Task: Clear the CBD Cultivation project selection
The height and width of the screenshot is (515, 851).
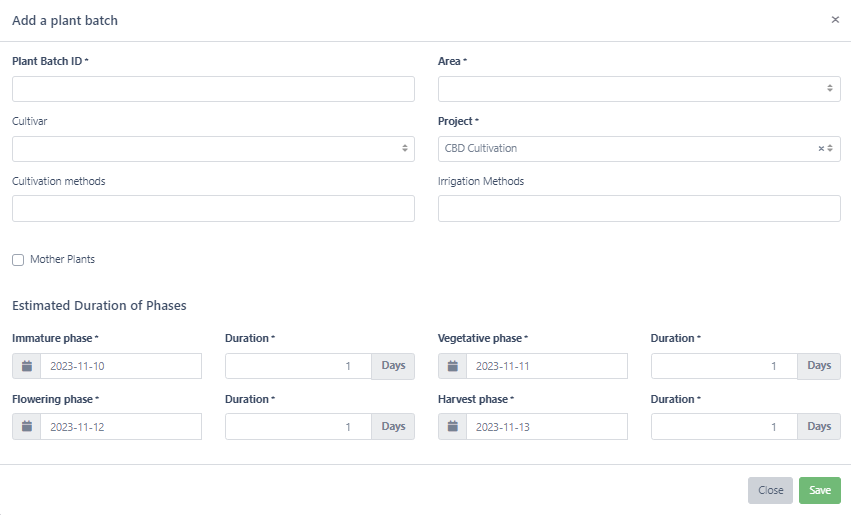Action: 820,149
